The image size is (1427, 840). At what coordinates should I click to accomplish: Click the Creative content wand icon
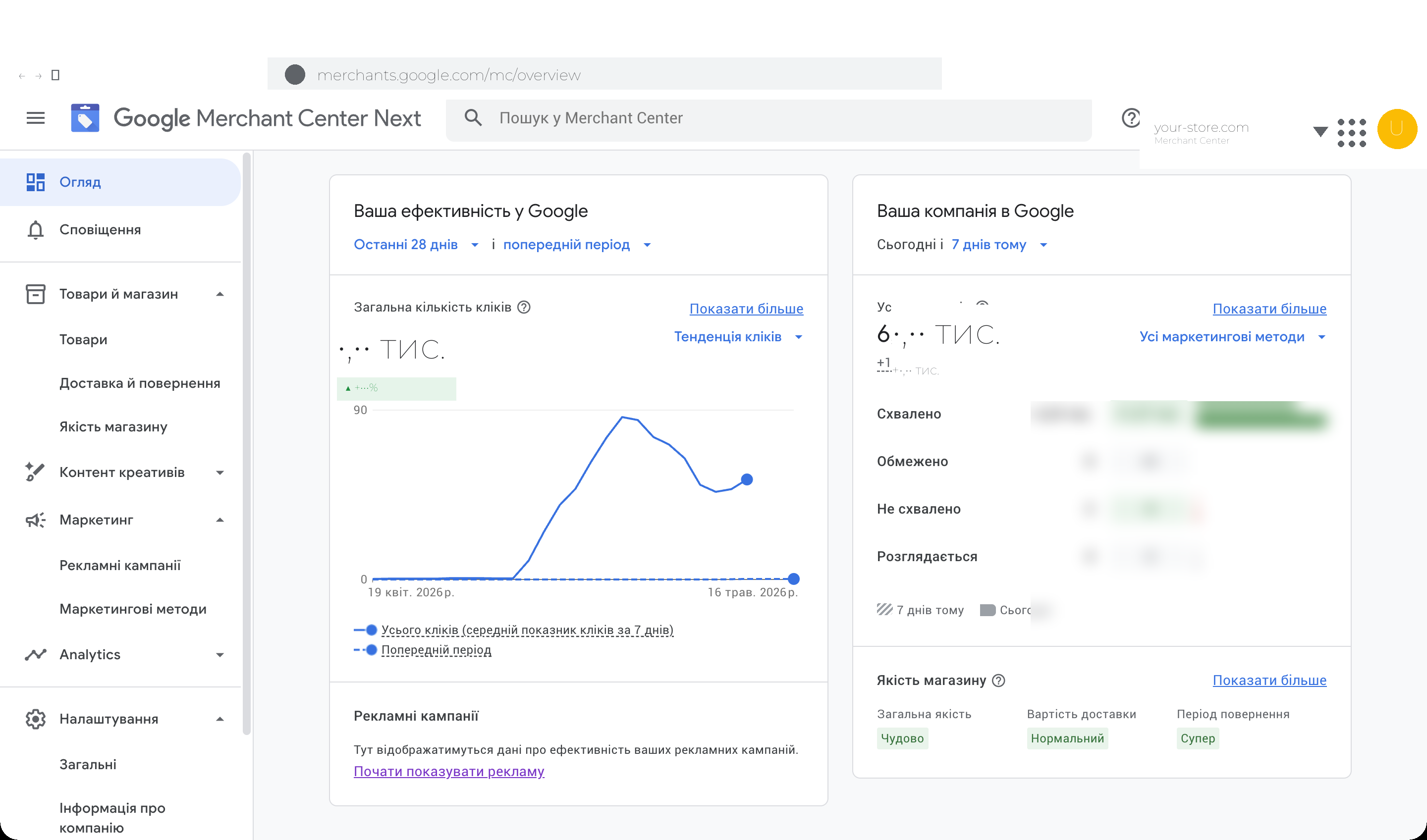click(35, 472)
